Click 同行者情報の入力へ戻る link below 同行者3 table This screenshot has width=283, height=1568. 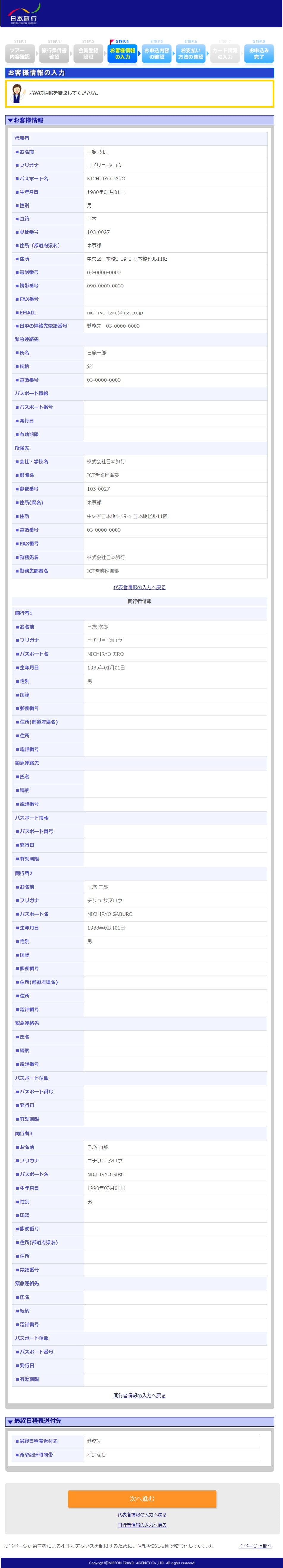139,1395
